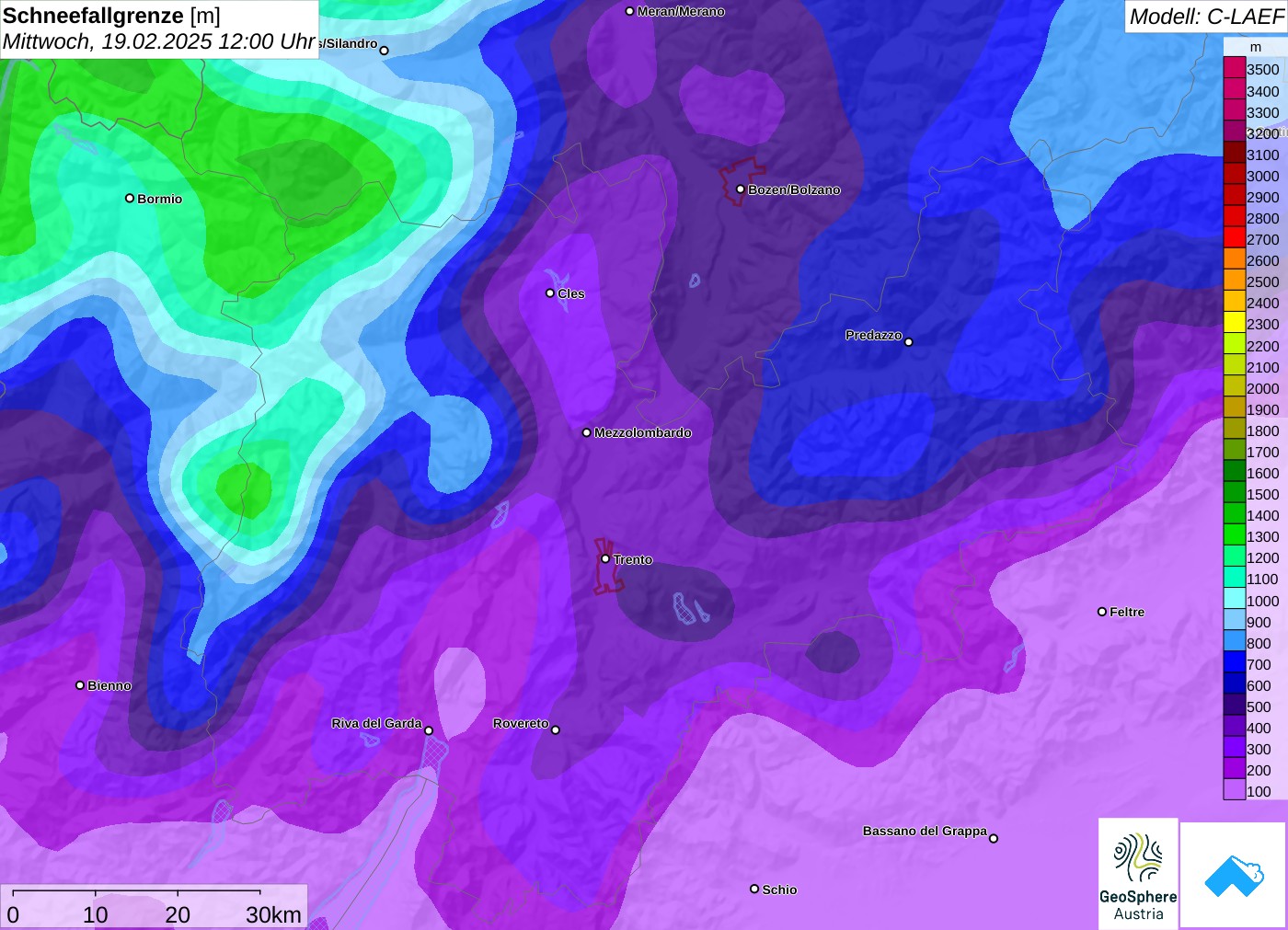Select the Trento location marker

pos(605,558)
